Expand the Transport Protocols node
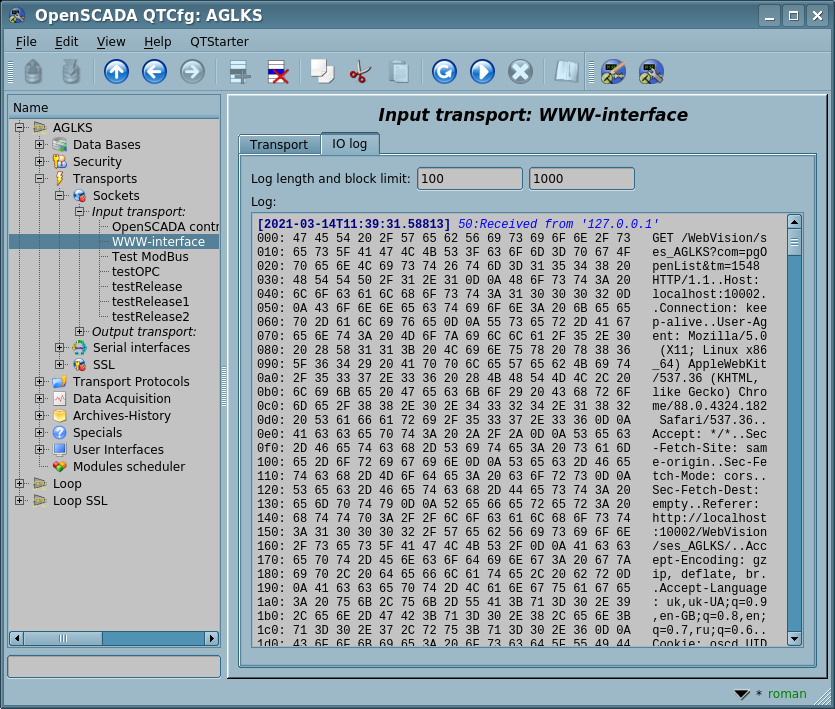The height and width of the screenshot is (709, 835). click(x=39, y=381)
